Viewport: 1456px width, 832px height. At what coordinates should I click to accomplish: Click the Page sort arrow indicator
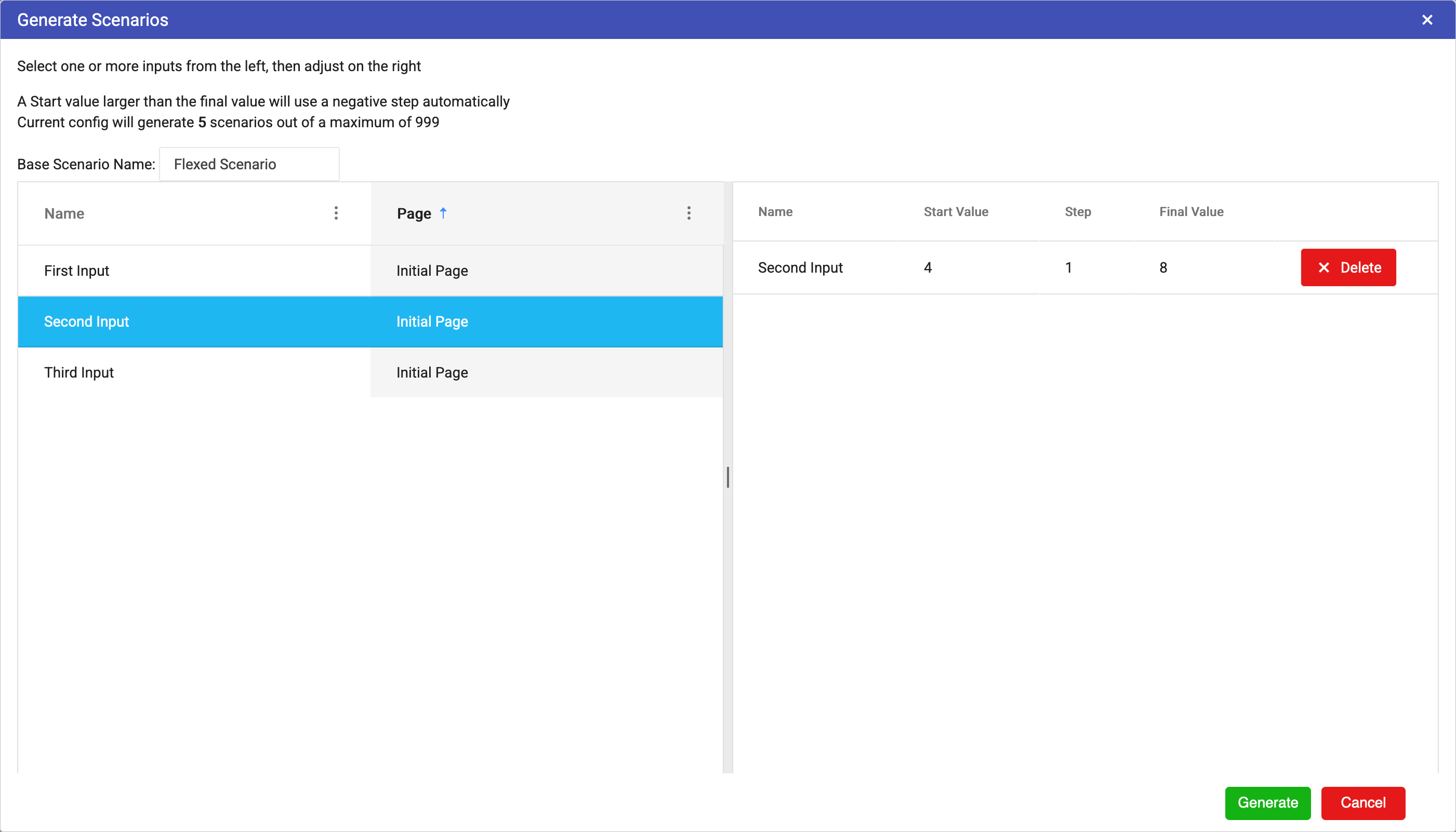443,213
